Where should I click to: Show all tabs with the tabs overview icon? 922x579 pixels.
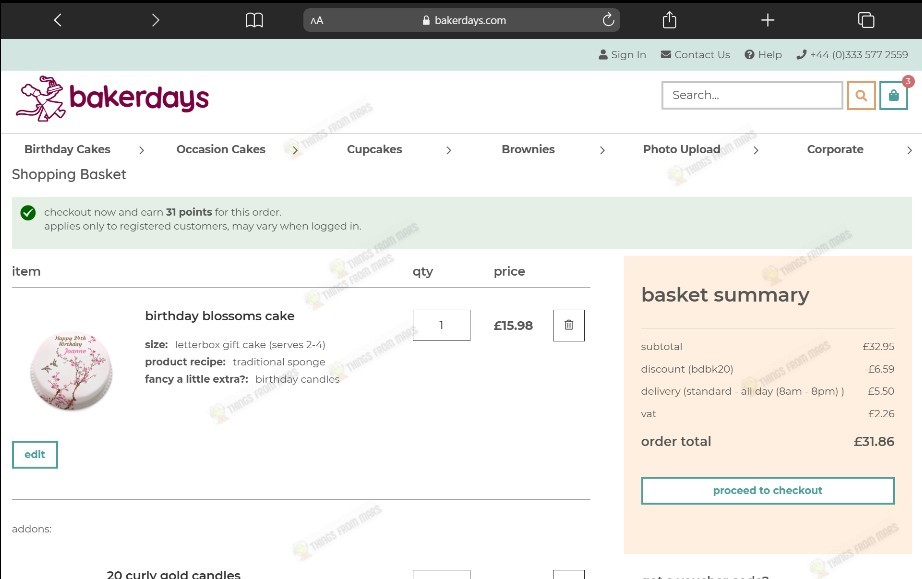(866, 20)
